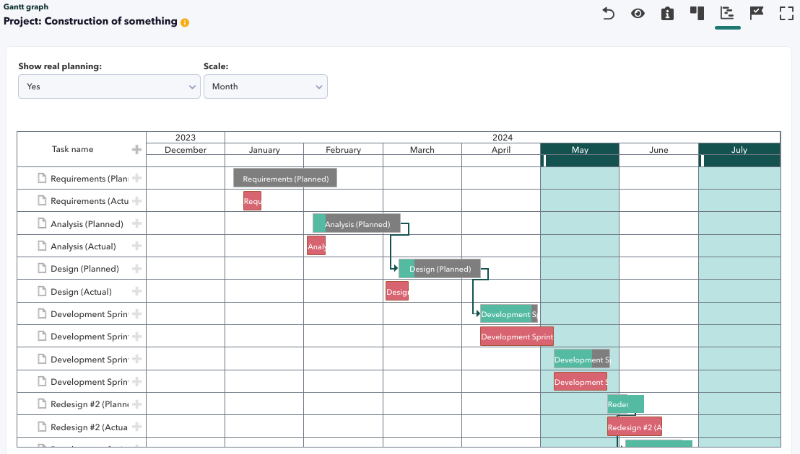This screenshot has height=454, width=800.
Task: Click the orange project info icon
Action: [x=185, y=22]
